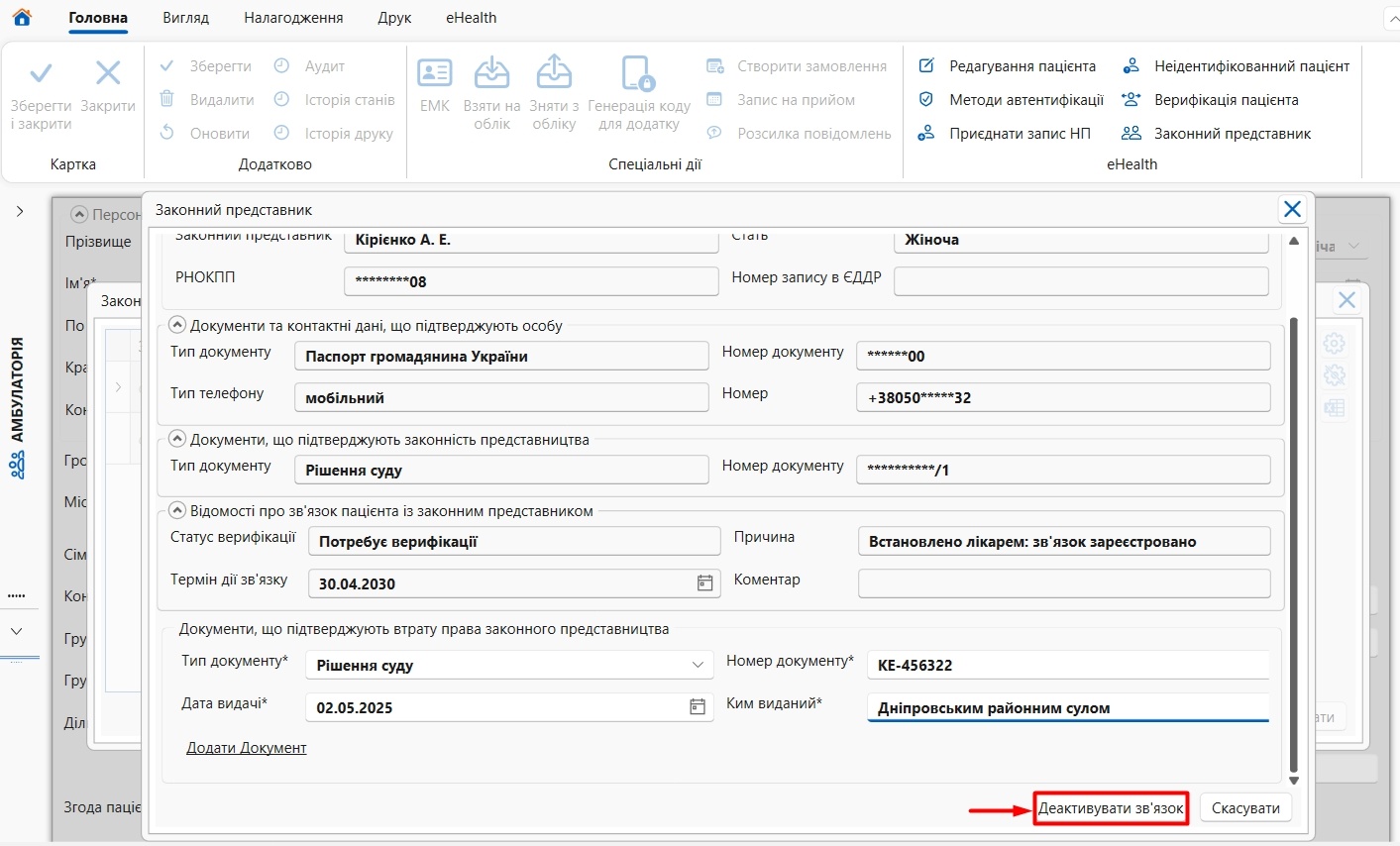Click the dialog scroll down arrow
The width and height of the screenshot is (1400, 846).
[1293, 781]
